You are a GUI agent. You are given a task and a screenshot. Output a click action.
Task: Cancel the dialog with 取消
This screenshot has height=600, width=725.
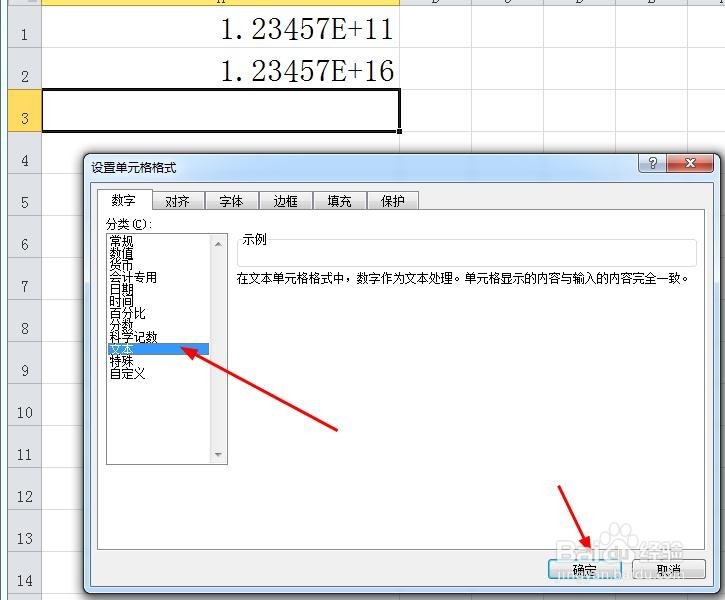click(x=669, y=569)
